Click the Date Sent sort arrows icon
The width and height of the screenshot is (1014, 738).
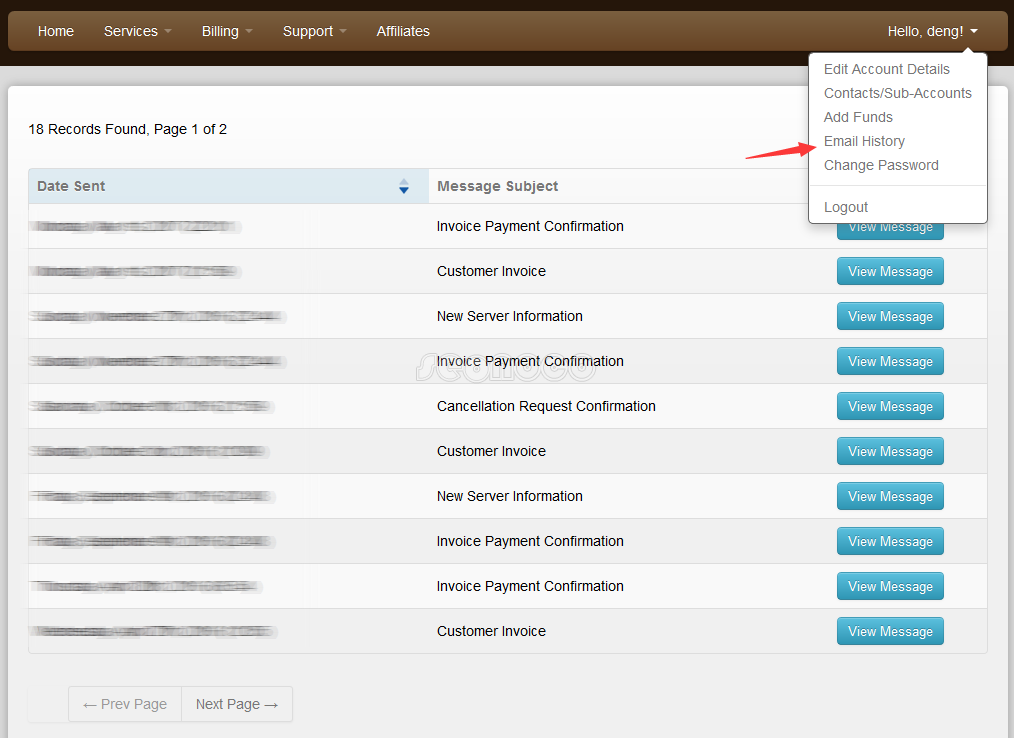point(404,186)
